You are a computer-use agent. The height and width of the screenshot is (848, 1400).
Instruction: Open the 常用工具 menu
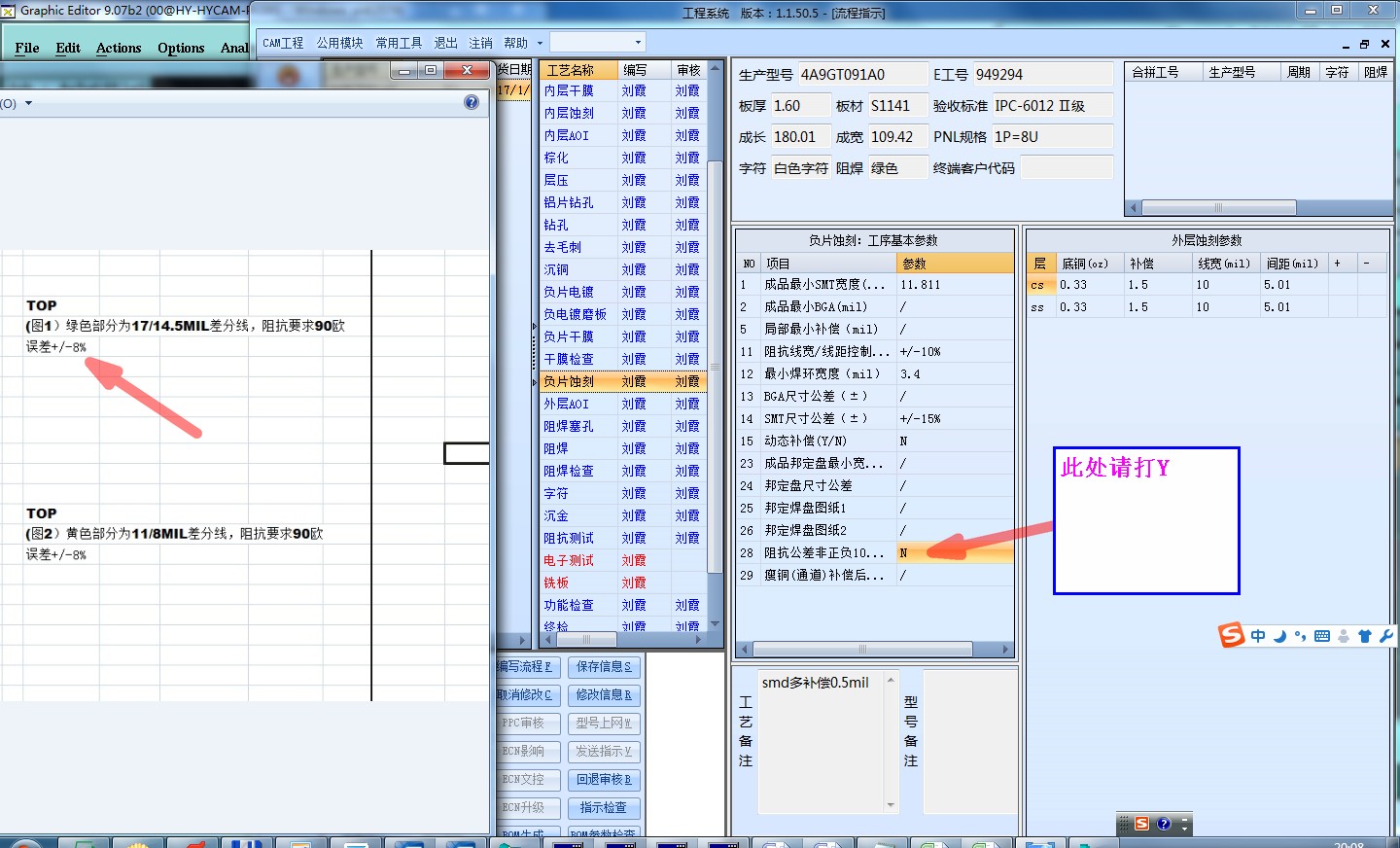pyautogui.click(x=399, y=43)
